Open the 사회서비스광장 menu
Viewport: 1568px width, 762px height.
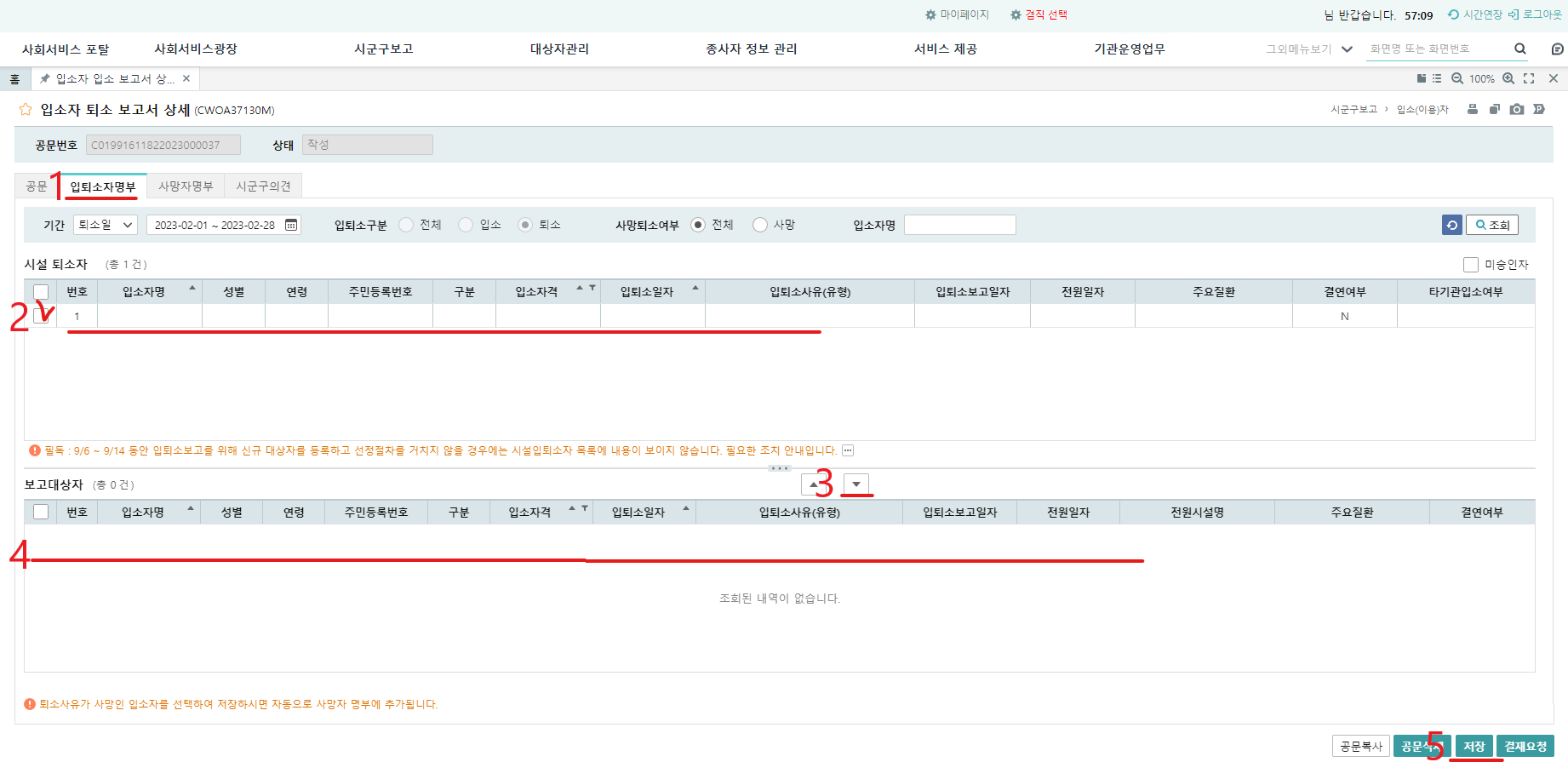[196, 49]
